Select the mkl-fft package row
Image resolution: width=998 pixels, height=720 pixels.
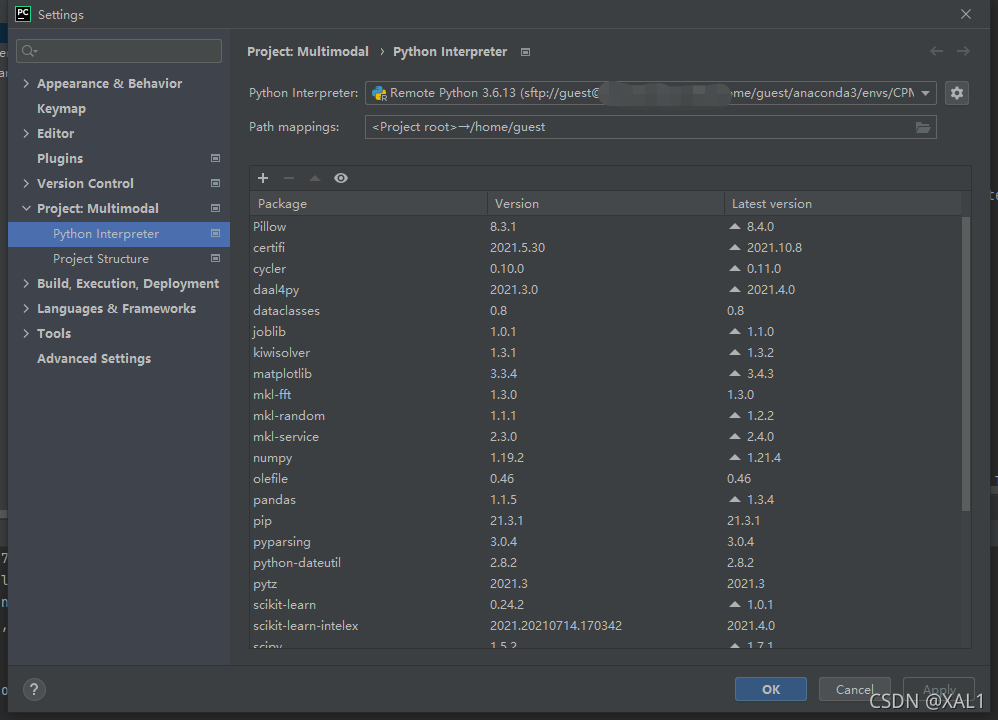click(x=605, y=395)
